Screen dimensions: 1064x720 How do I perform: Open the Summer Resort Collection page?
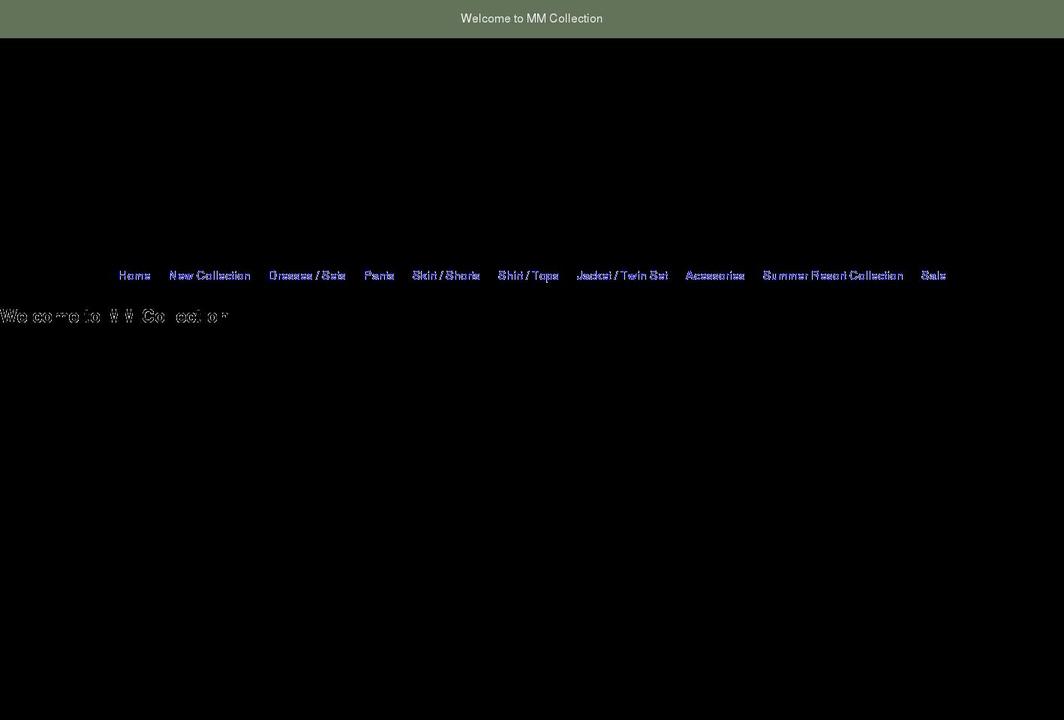tap(832, 275)
